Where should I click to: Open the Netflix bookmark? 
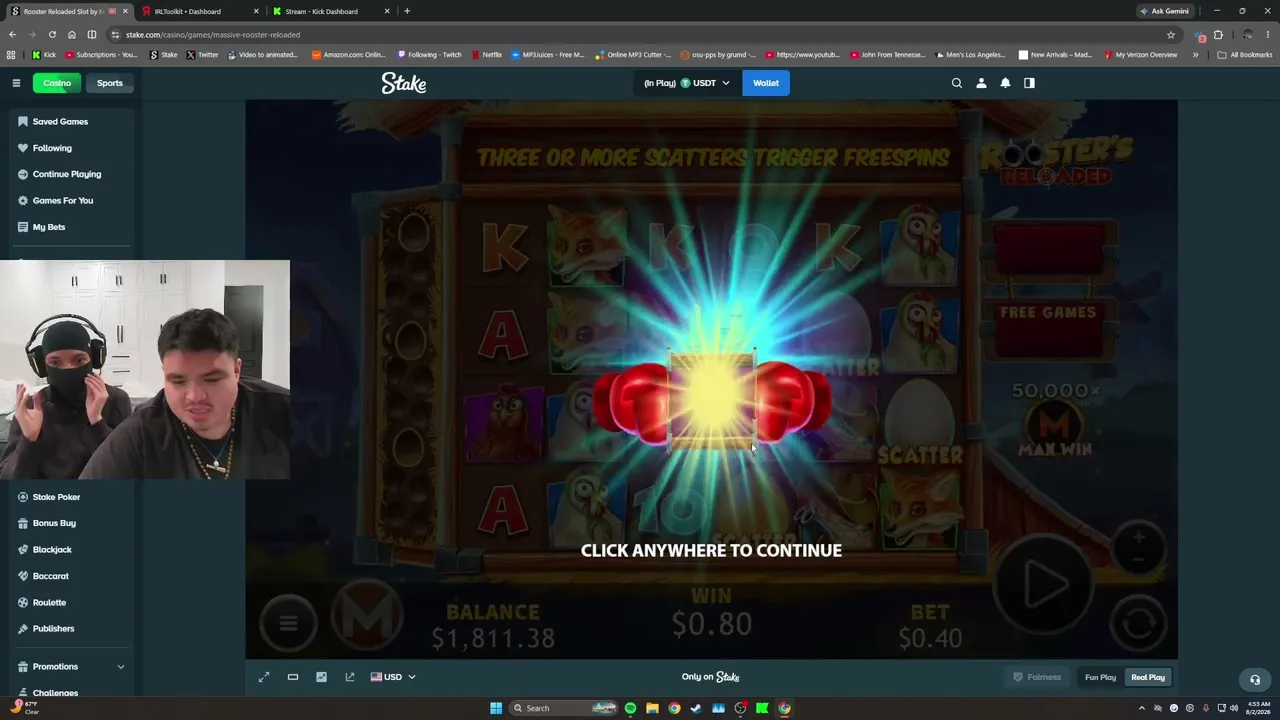486,55
